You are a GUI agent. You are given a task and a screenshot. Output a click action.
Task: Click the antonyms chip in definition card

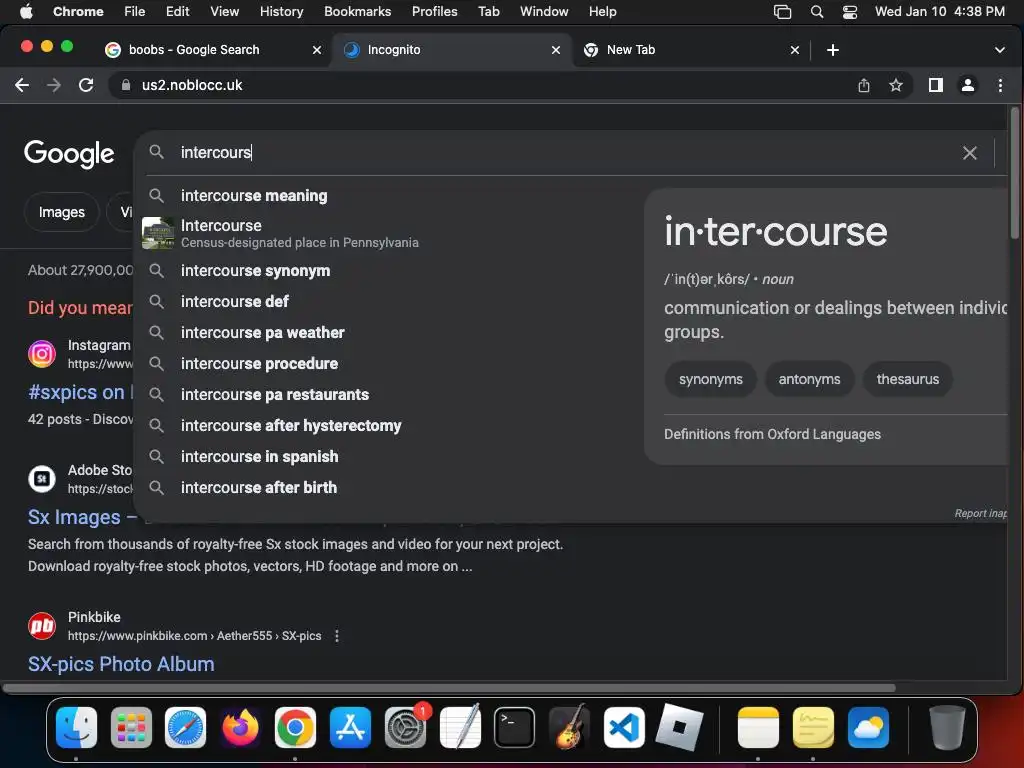tap(809, 379)
